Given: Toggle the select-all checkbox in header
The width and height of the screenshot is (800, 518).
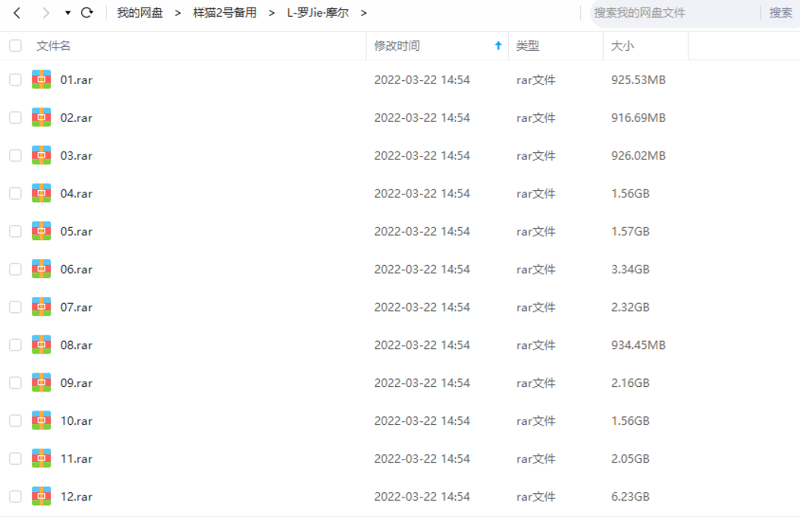Looking at the screenshot, I should coord(15,46).
